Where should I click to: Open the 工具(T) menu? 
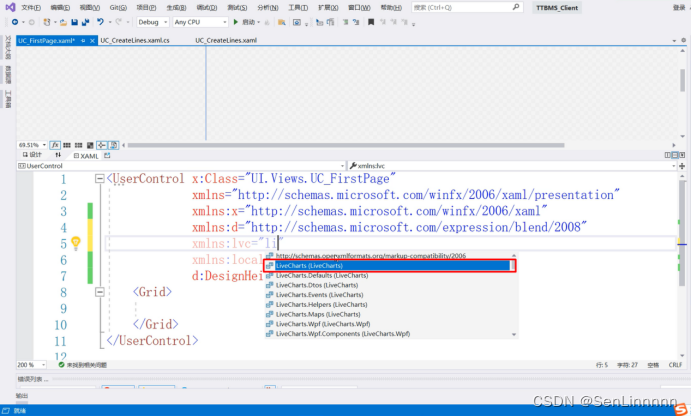[298, 8]
